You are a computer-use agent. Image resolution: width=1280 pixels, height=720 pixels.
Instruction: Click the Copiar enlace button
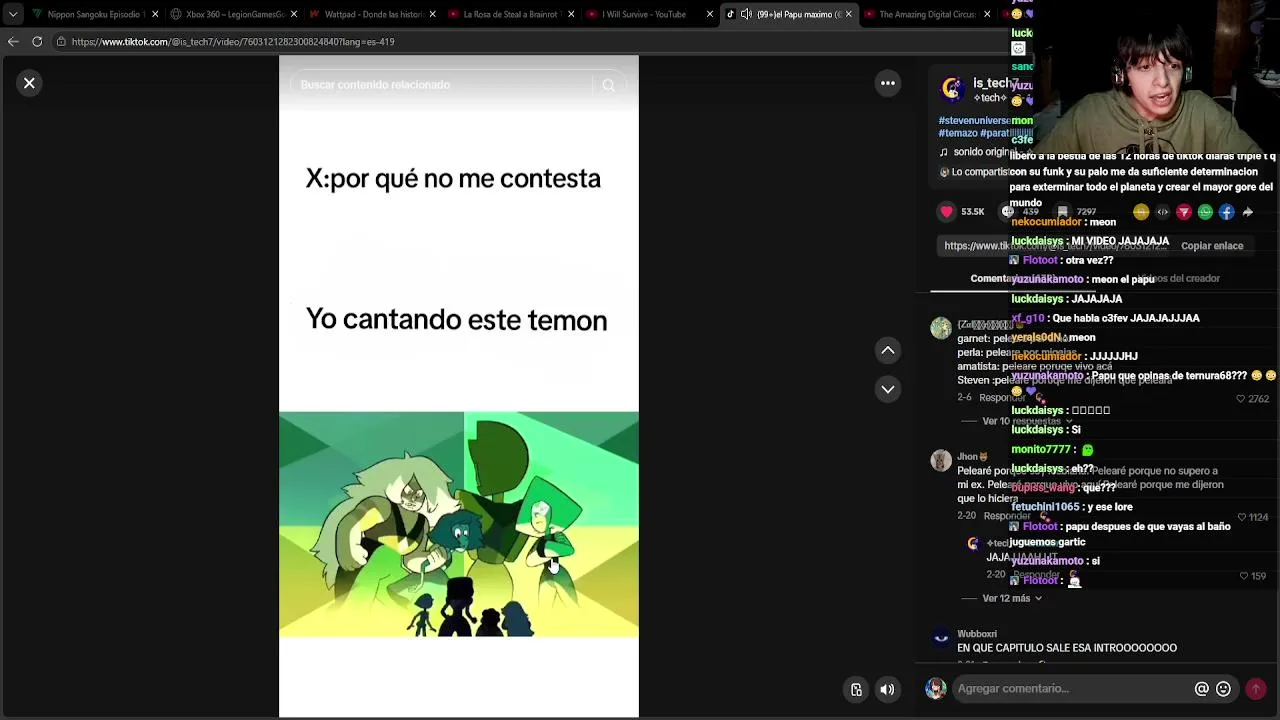pos(1211,246)
